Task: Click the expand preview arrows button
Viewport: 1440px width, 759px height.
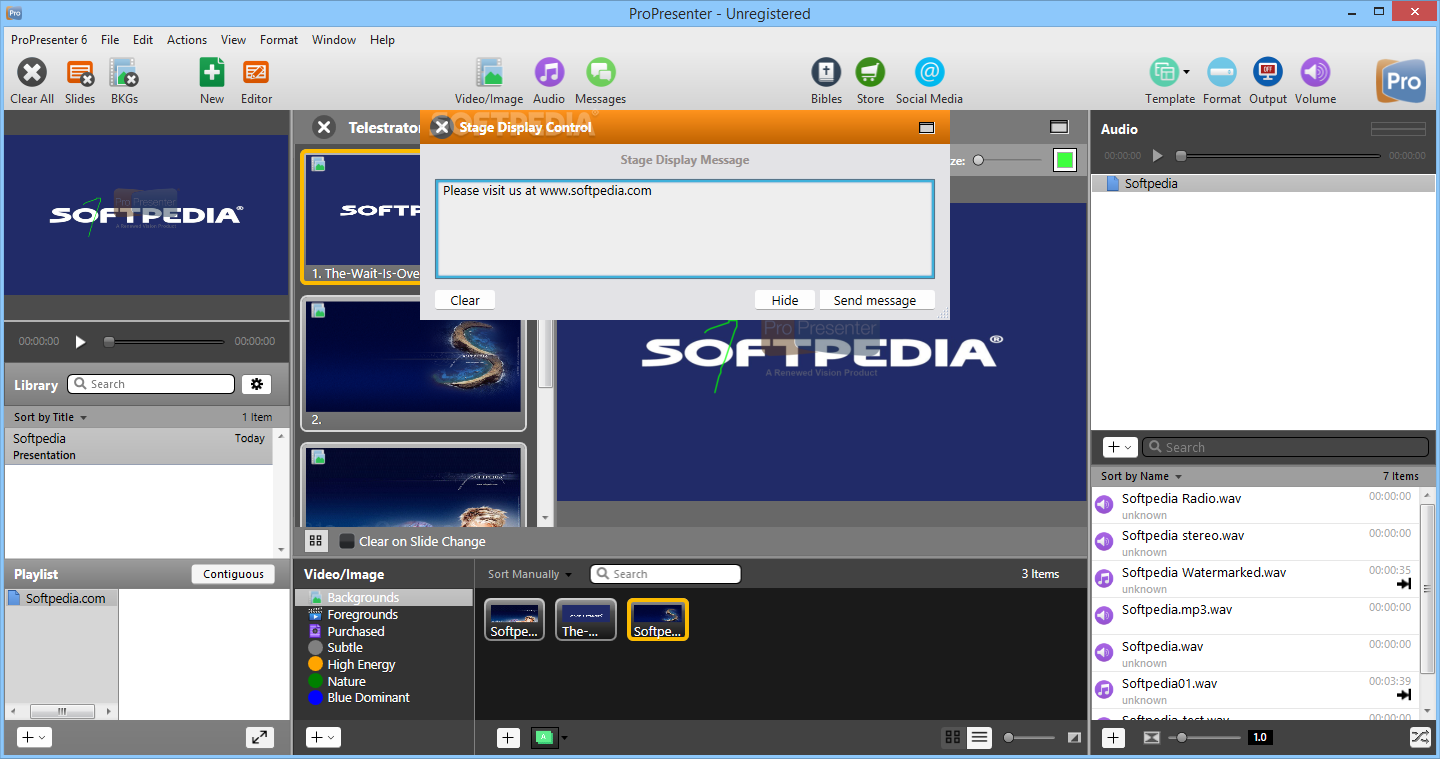Action: coord(260,737)
